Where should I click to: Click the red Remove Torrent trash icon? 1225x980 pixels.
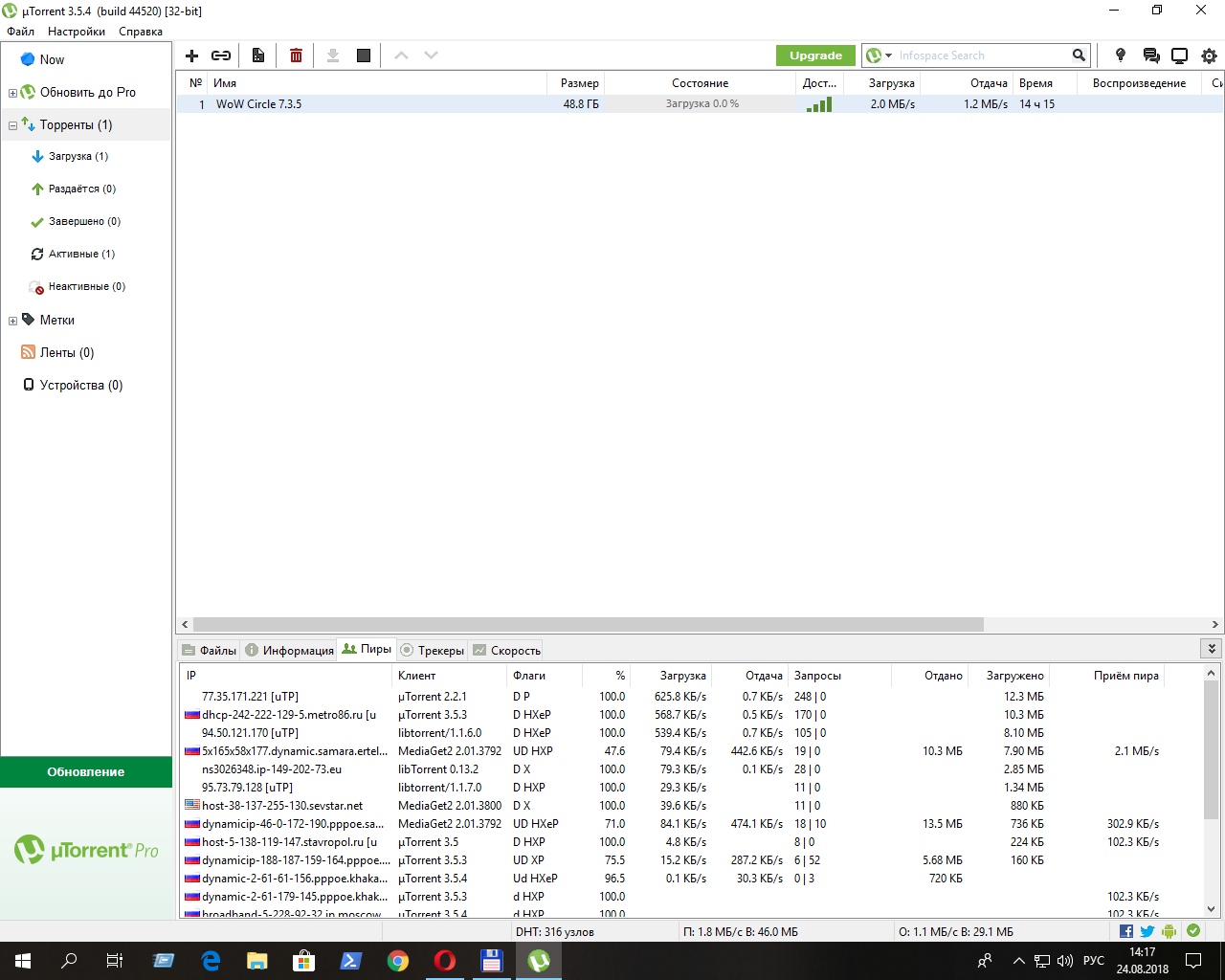tap(296, 56)
